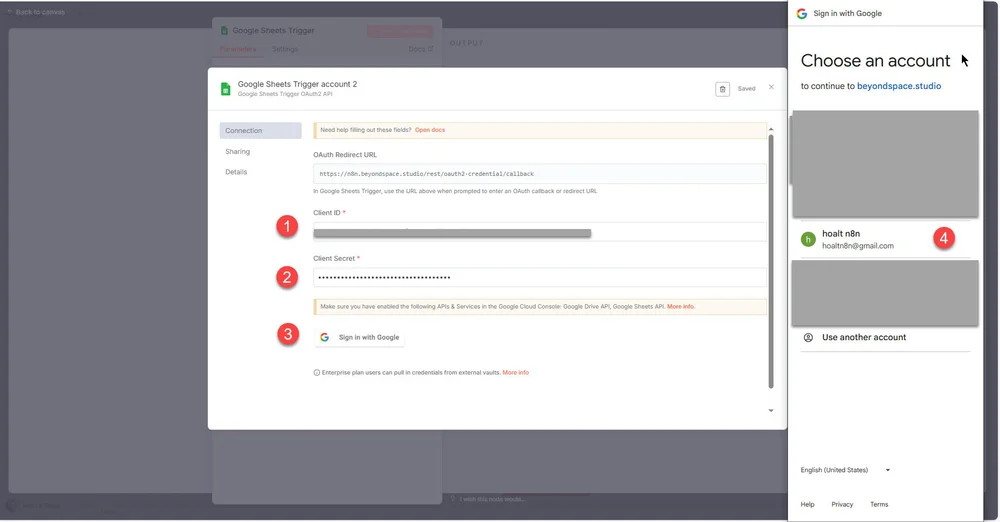1000x522 pixels.
Task: Click the Parameters tab in background node panel
Action: 238,49
